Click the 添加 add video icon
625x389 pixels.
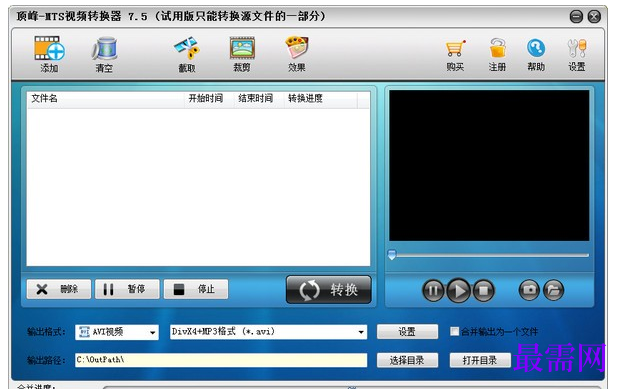49,49
